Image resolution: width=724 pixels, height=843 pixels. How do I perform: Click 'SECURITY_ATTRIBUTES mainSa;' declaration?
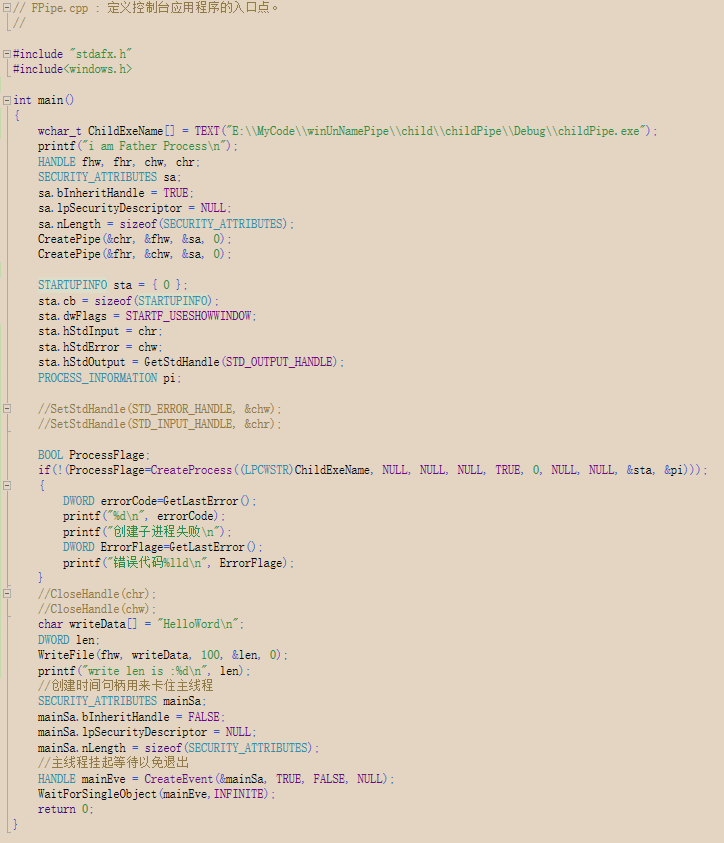click(122, 701)
